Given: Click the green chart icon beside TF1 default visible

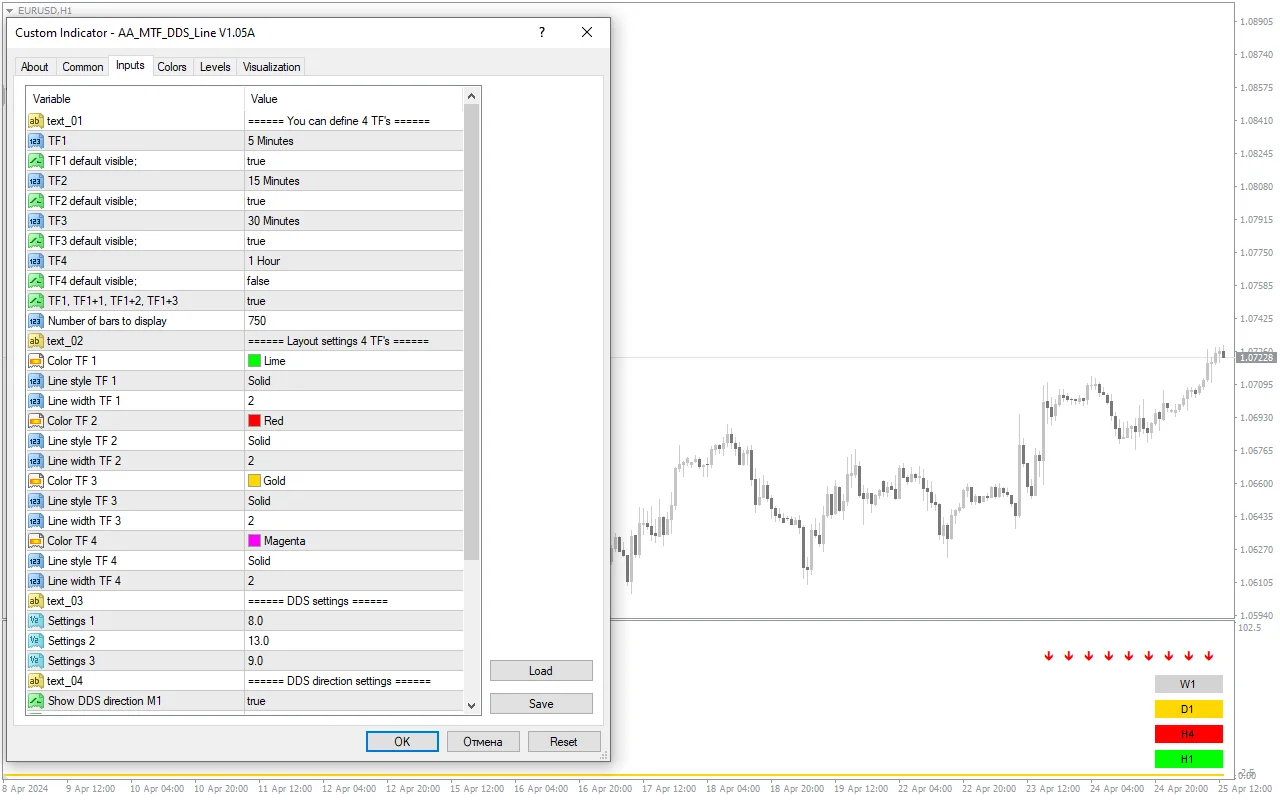Looking at the screenshot, I should click(x=34, y=160).
